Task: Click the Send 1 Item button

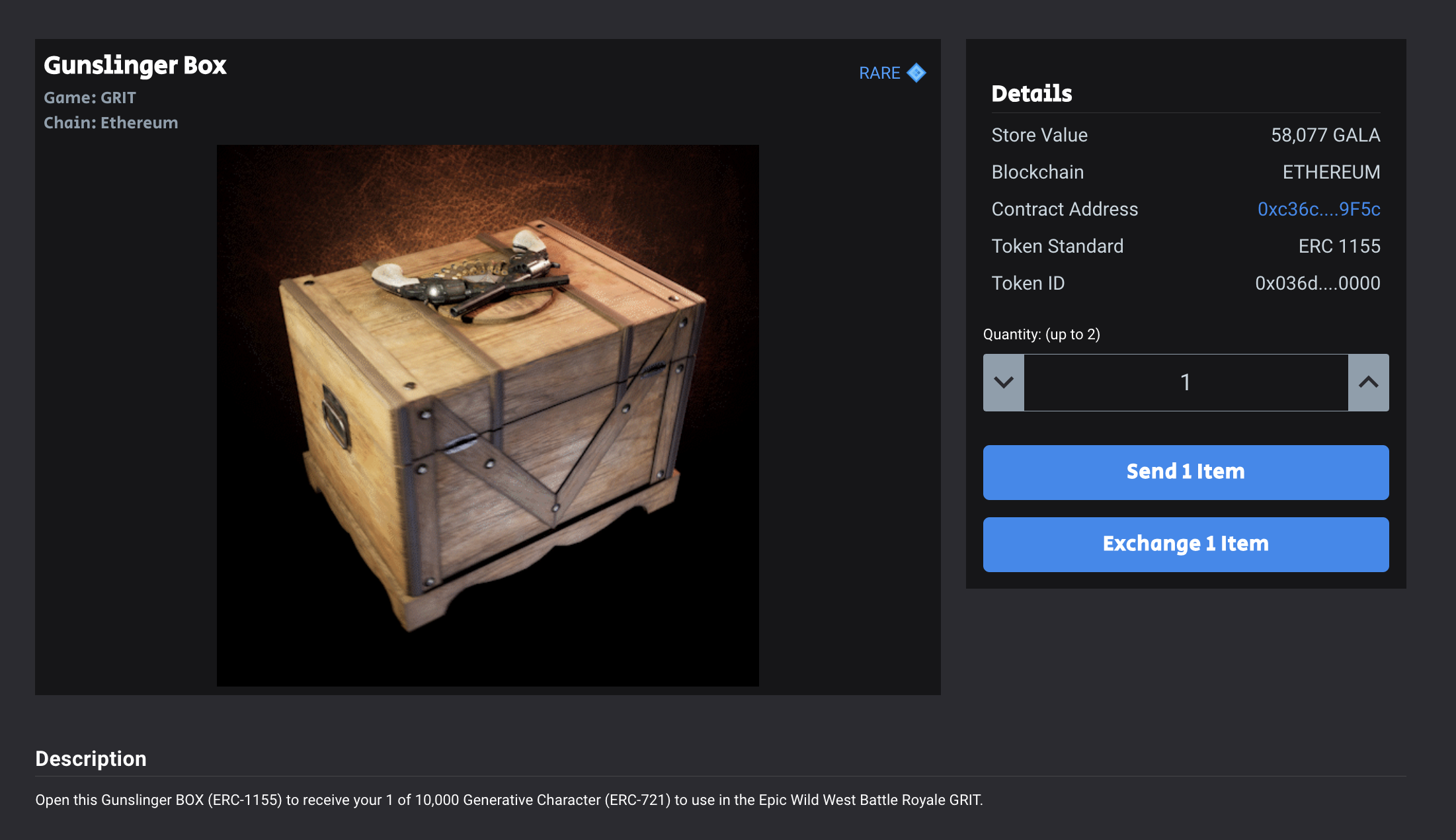Action: pos(1186,472)
